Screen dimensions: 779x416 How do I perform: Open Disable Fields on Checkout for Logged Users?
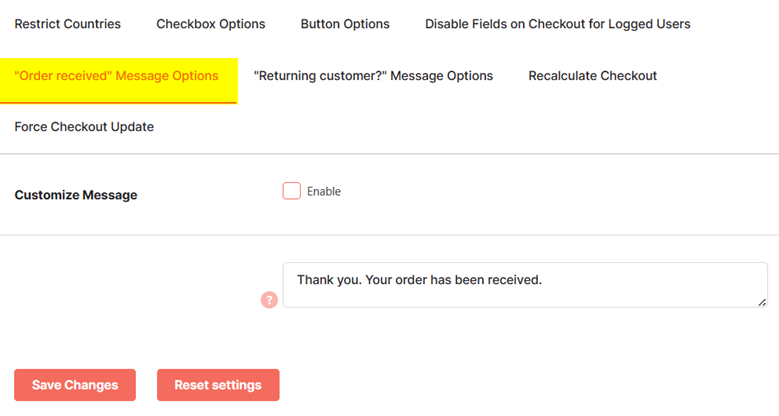pos(557,24)
